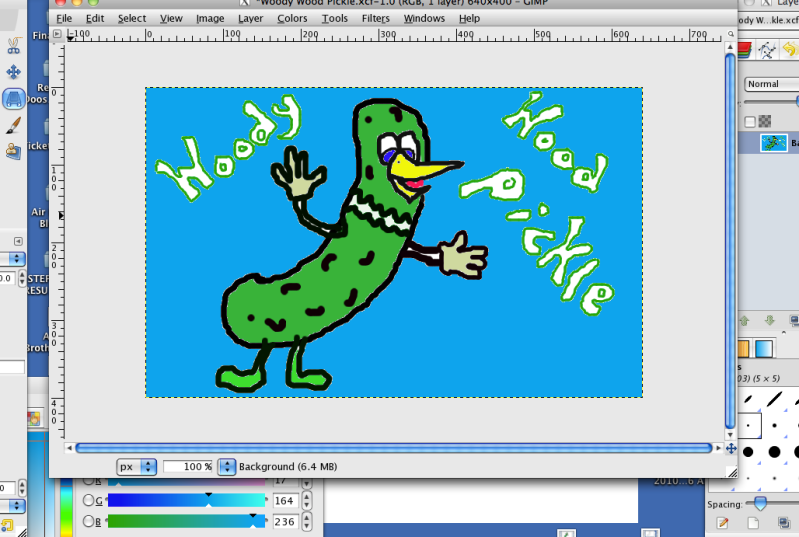Viewport: 799px width, 537px height.
Task: Open the px units dropdown
Action: pyautogui.click(x=137, y=466)
